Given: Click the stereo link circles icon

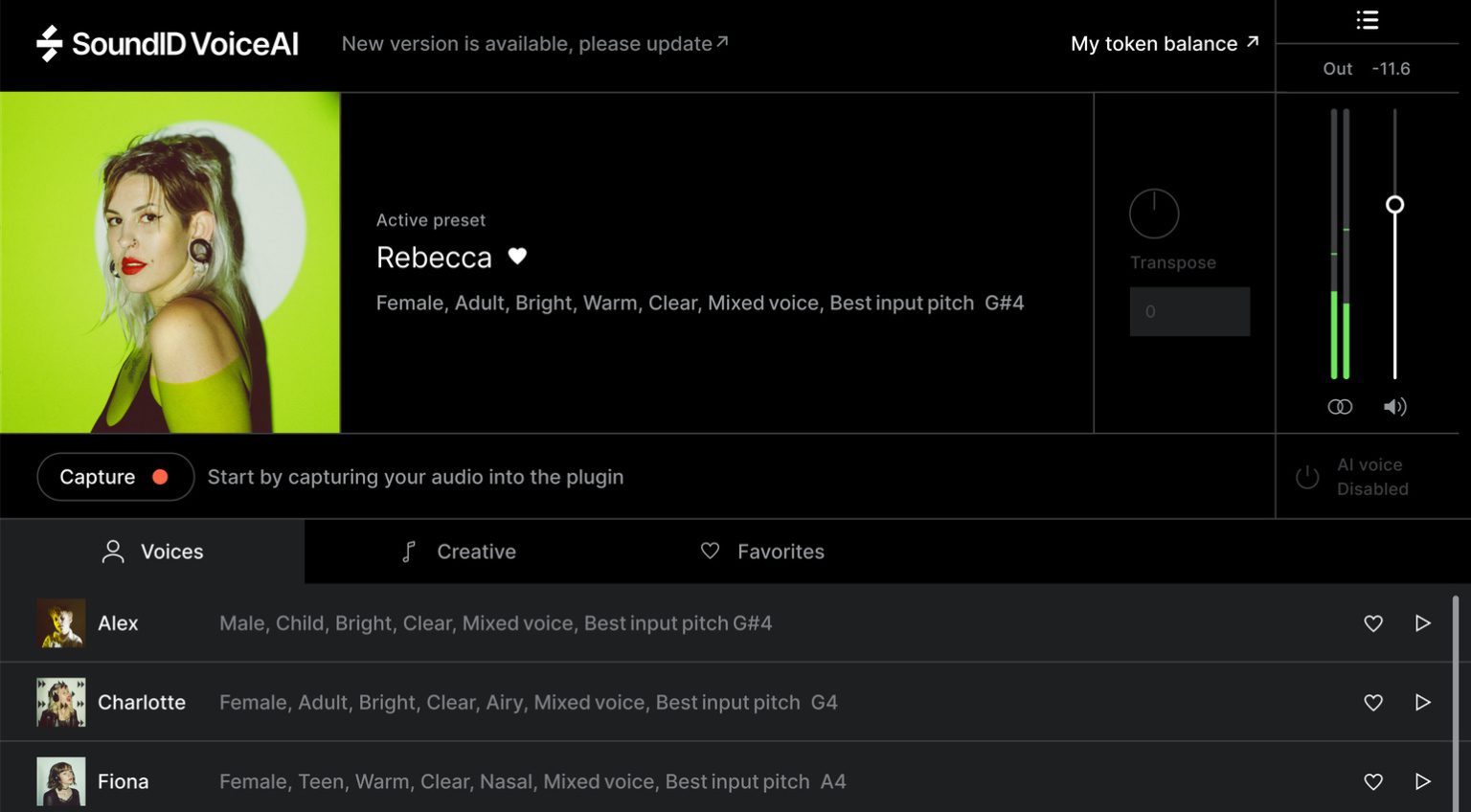Looking at the screenshot, I should tap(1340, 407).
